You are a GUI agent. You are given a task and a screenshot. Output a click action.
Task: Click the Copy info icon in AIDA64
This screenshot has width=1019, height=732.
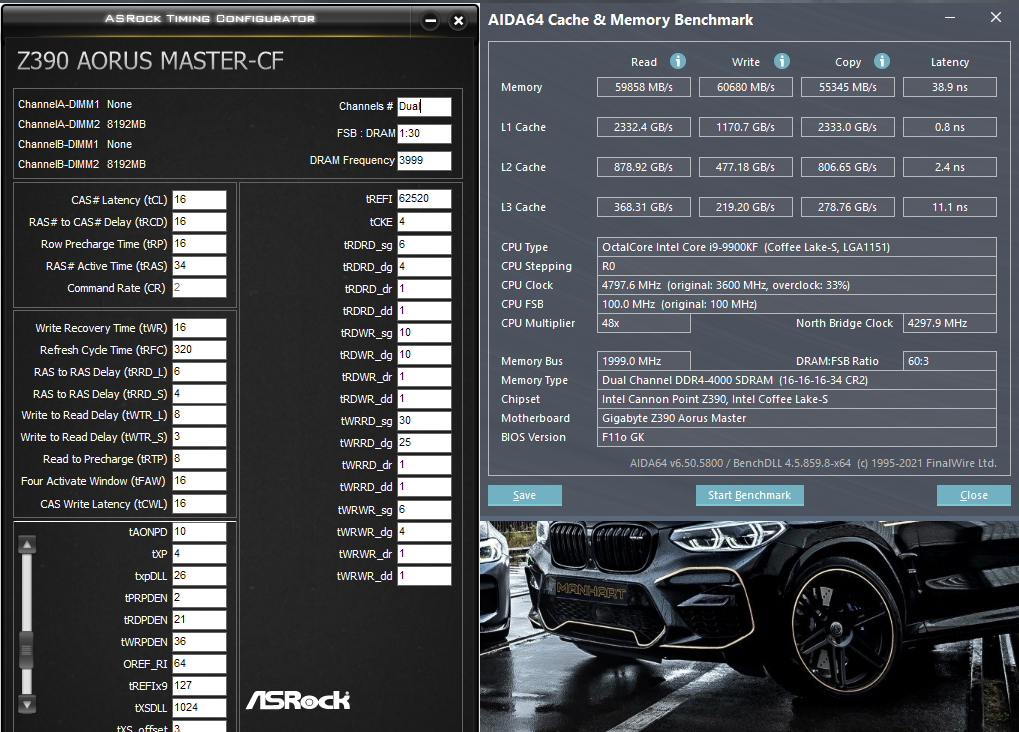pyautogui.click(x=882, y=61)
